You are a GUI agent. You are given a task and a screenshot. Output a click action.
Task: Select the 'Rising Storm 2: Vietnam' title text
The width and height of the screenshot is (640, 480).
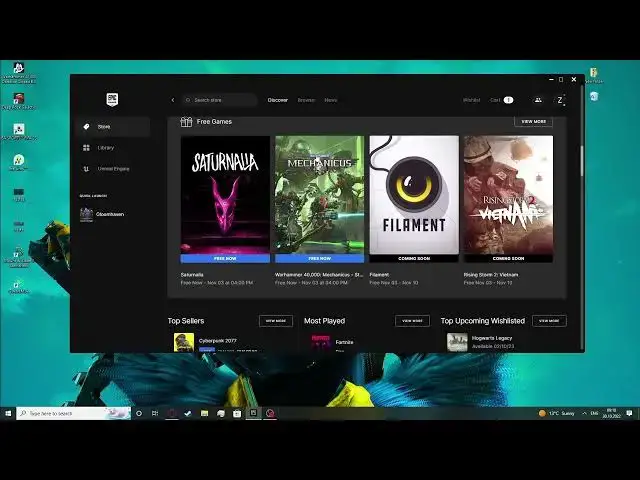coord(491,275)
